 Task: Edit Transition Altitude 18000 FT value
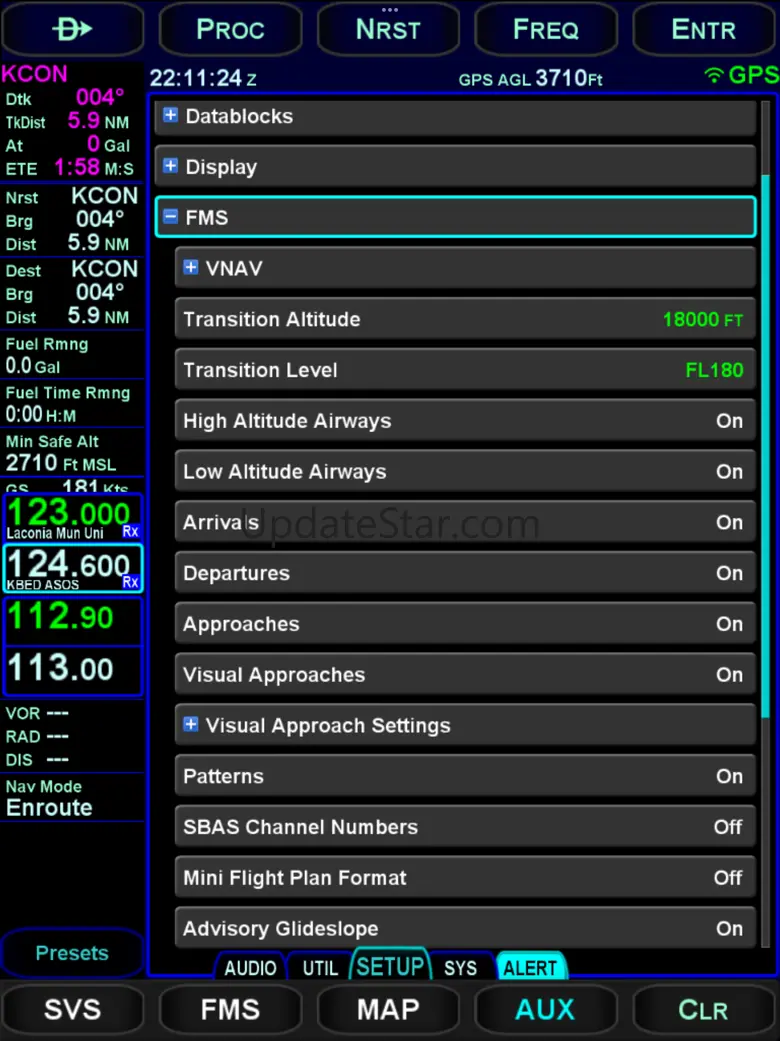tap(702, 319)
